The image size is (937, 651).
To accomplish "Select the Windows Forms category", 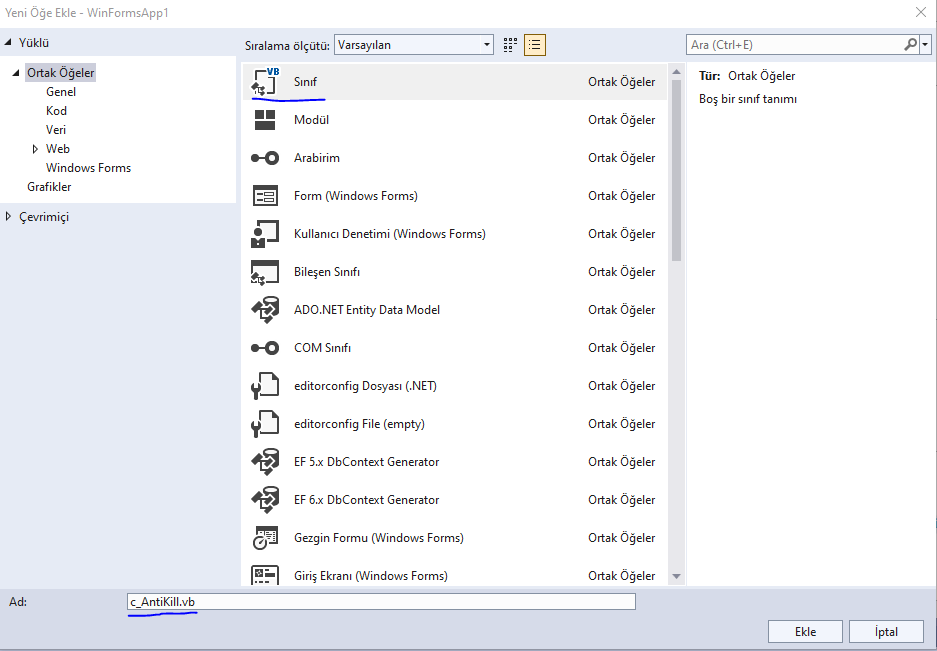I will 88,168.
